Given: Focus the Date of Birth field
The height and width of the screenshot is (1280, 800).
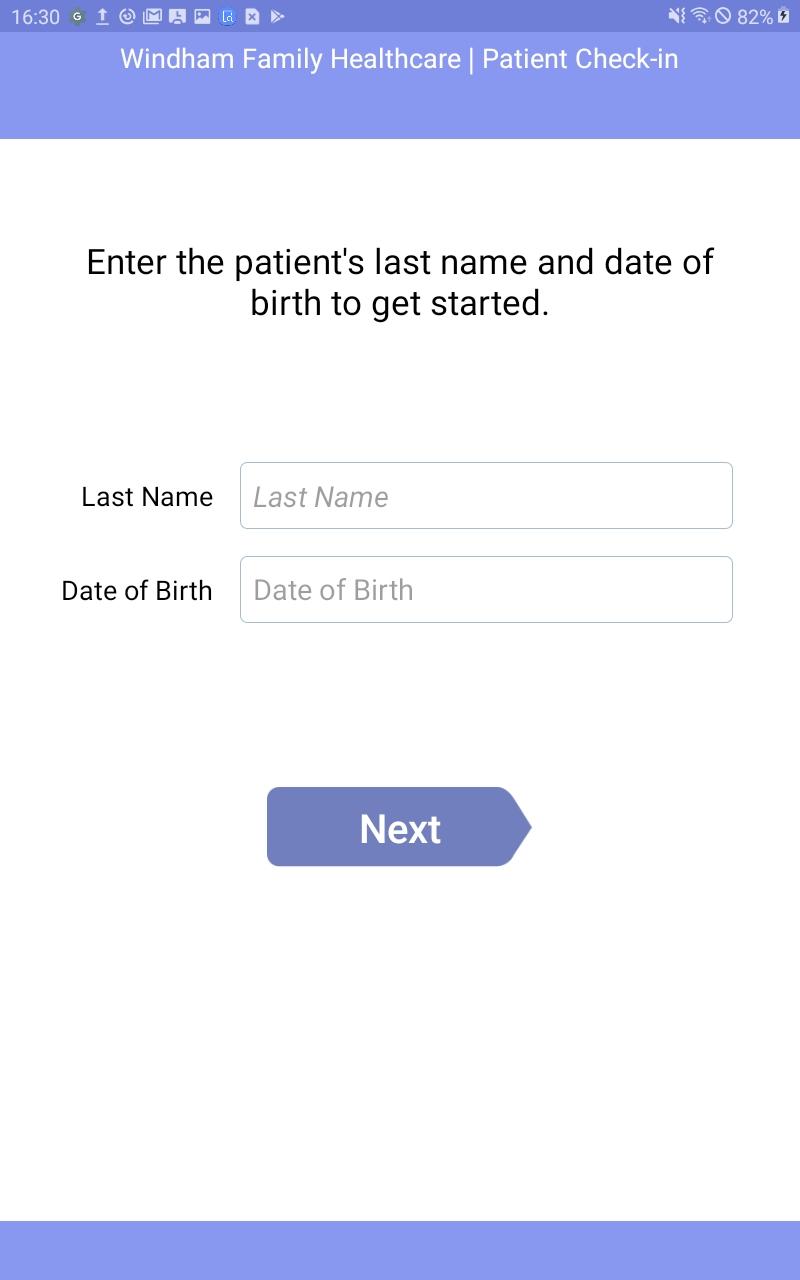Looking at the screenshot, I should click(486, 589).
